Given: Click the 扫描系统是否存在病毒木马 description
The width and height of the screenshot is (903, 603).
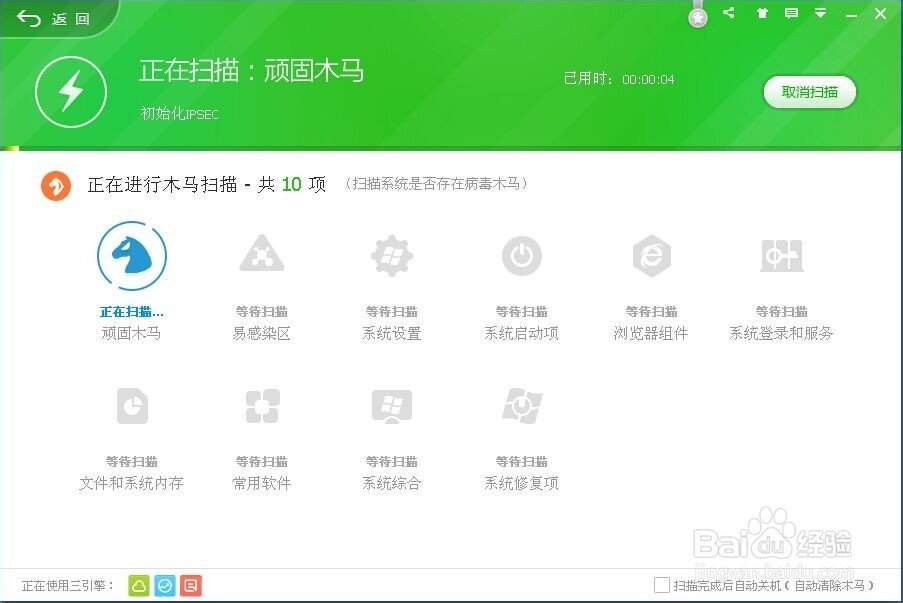Looking at the screenshot, I should click(x=436, y=184).
